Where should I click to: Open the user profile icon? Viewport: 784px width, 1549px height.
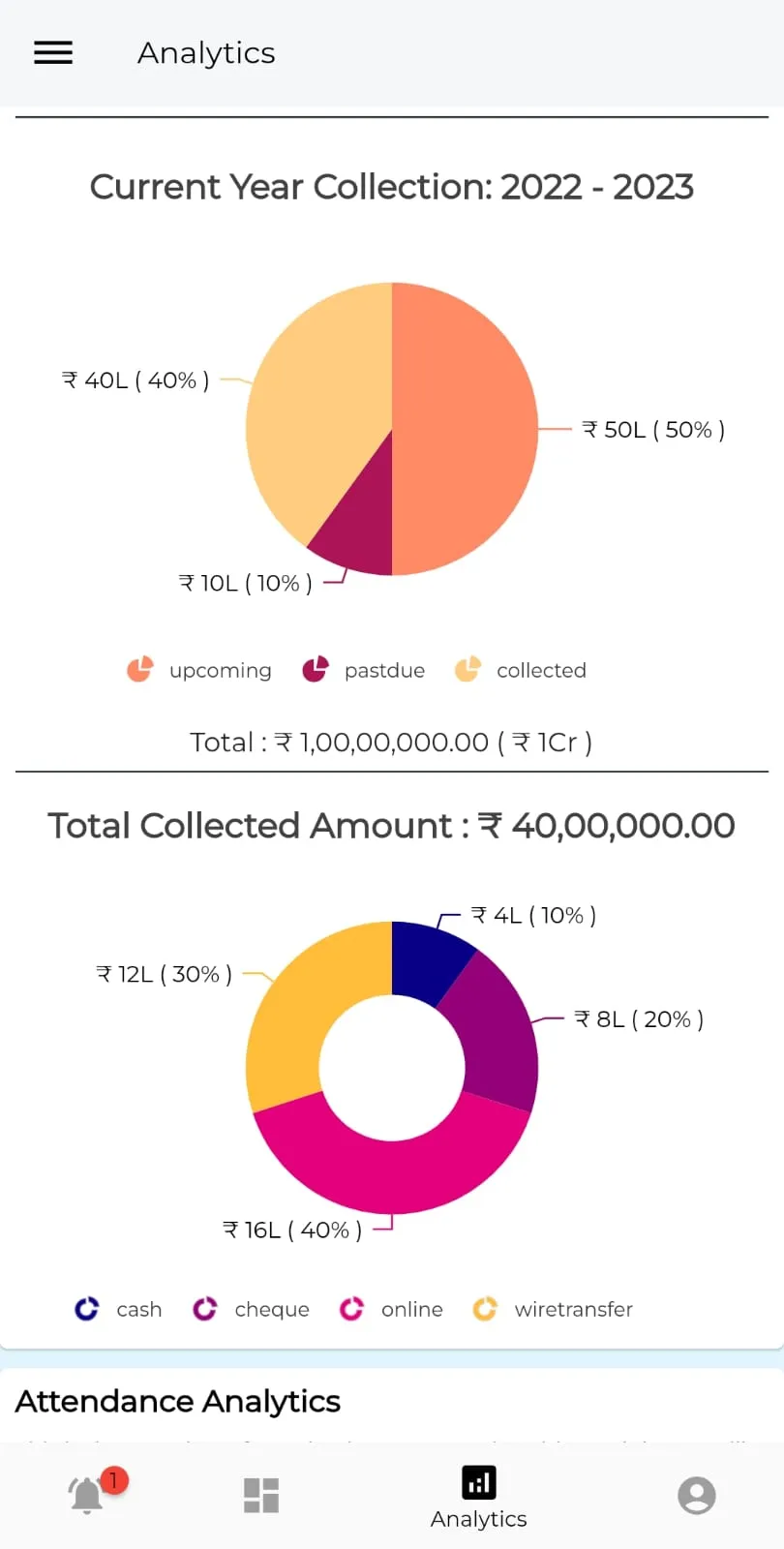coord(696,1495)
